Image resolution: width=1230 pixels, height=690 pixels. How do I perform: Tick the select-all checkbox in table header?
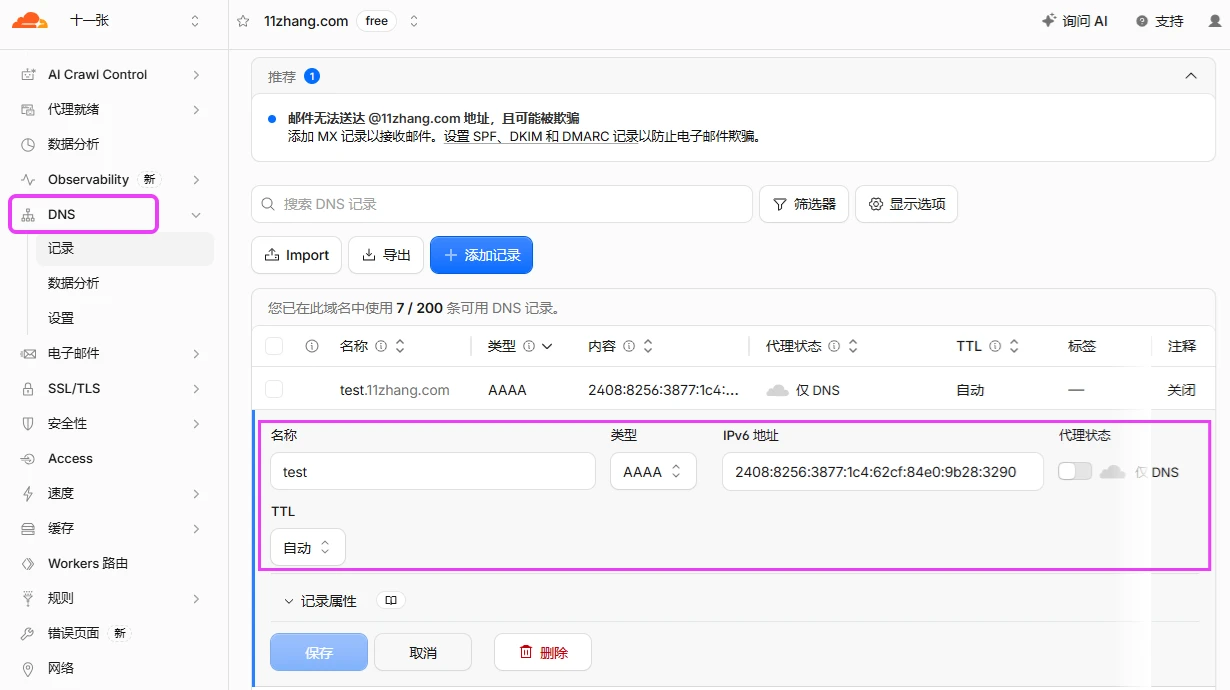coord(274,346)
